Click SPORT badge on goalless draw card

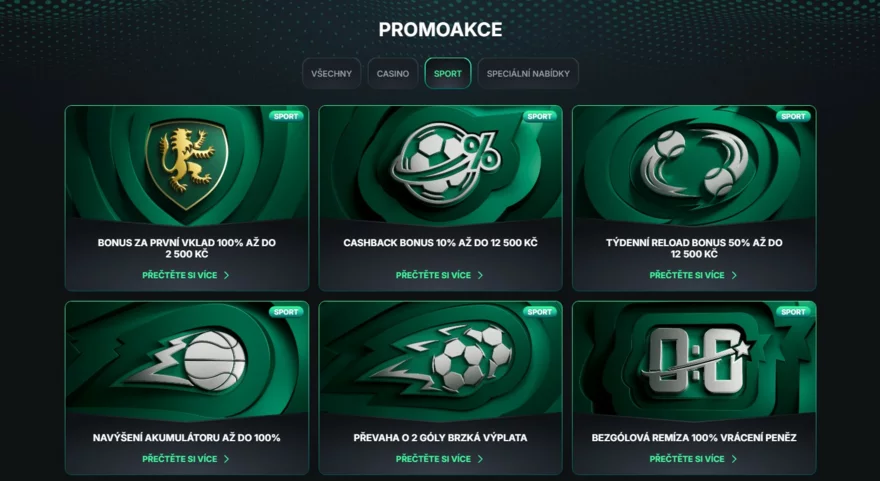coord(794,311)
